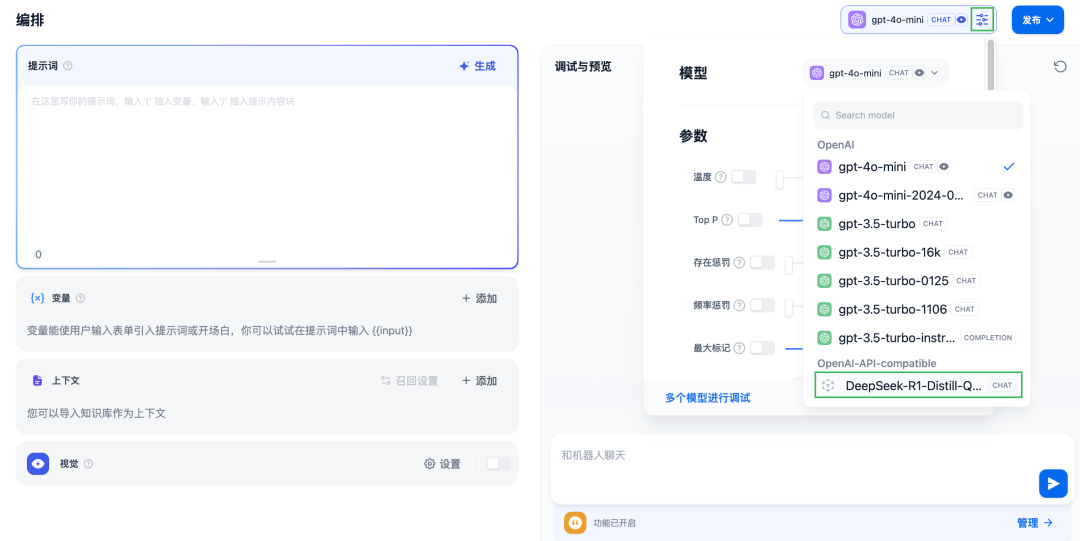Click help icon next to 频率惩罚

739,305
